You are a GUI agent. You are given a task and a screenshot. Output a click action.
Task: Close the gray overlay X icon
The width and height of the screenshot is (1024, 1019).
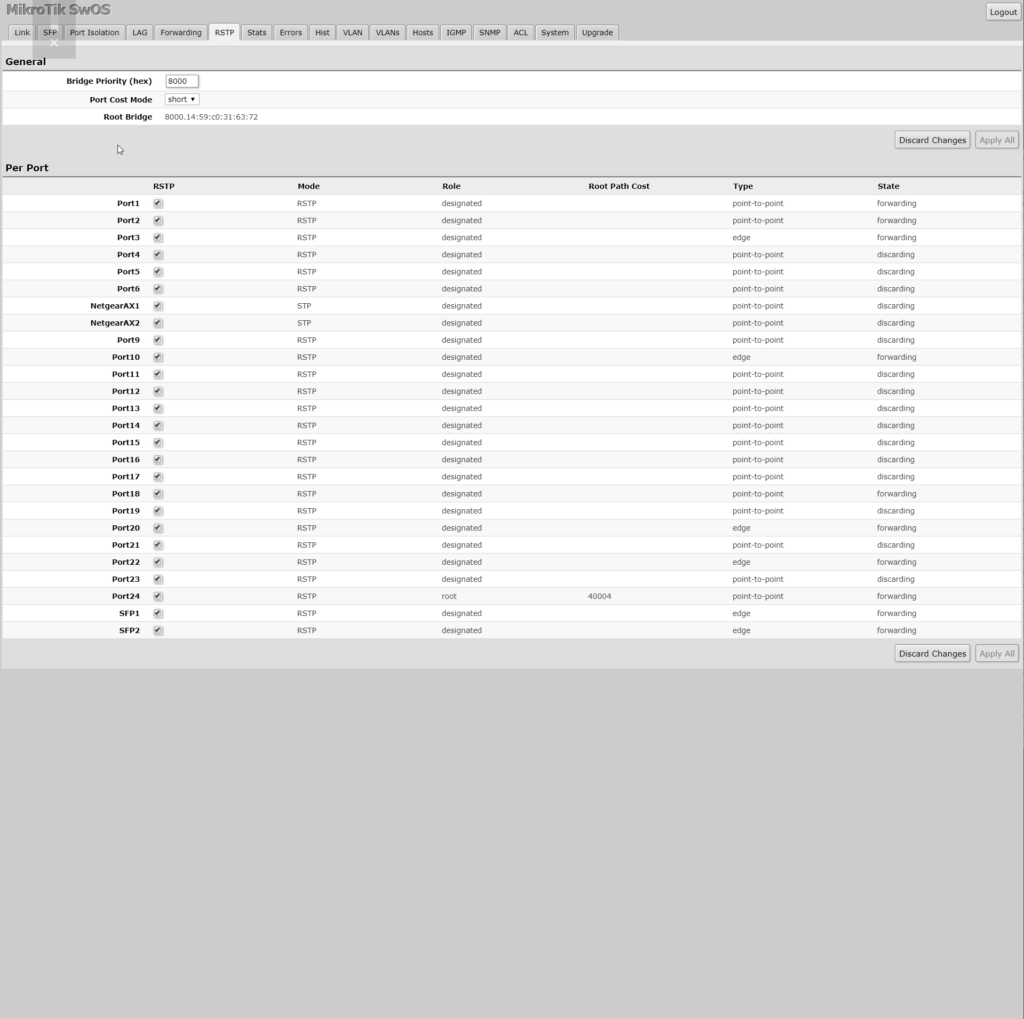point(54,43)
